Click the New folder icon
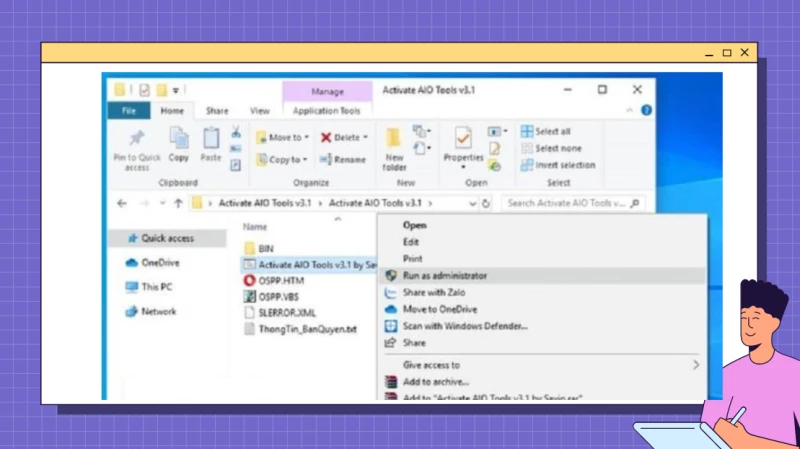 tap(394, 139)
